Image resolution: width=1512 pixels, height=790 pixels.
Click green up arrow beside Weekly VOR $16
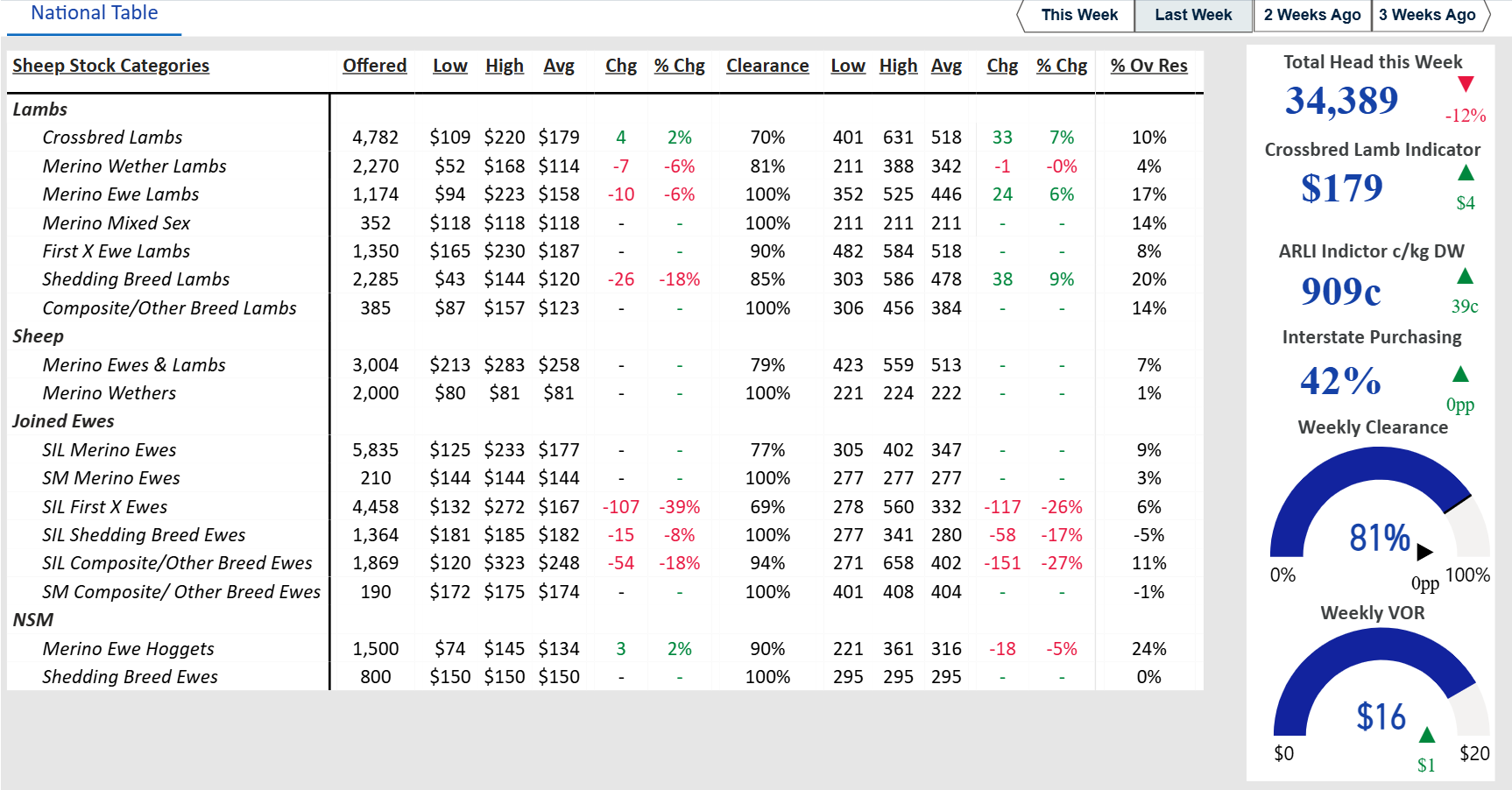1427,734
